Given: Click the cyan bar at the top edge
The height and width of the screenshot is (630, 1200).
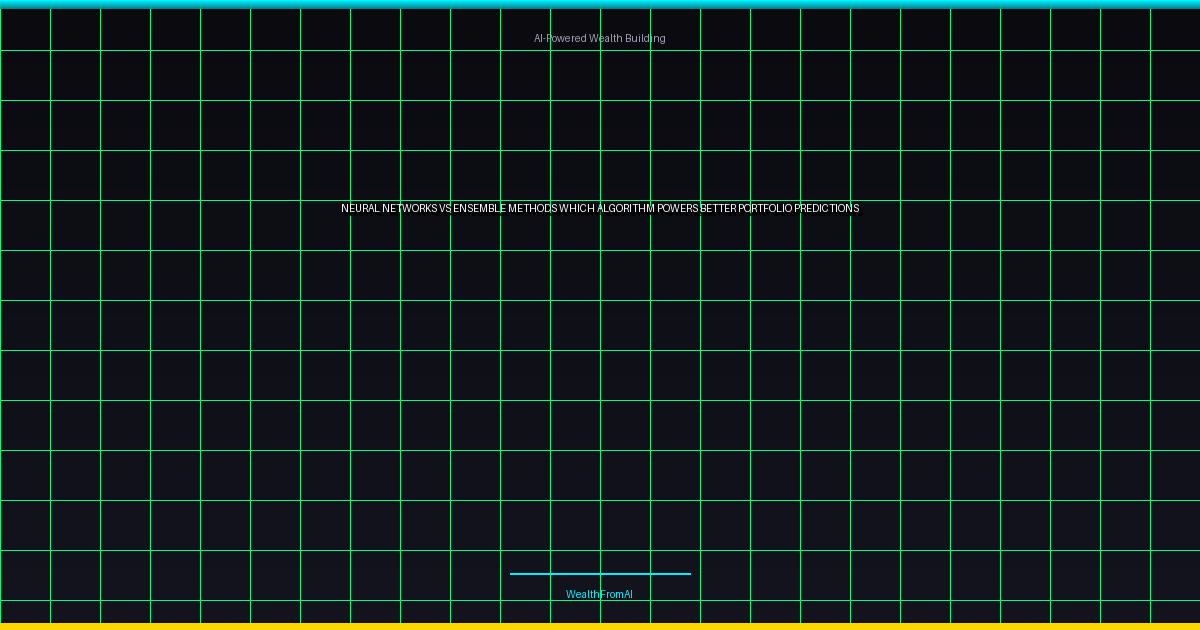Looking at the screenshot, I should tap(600, 4).
